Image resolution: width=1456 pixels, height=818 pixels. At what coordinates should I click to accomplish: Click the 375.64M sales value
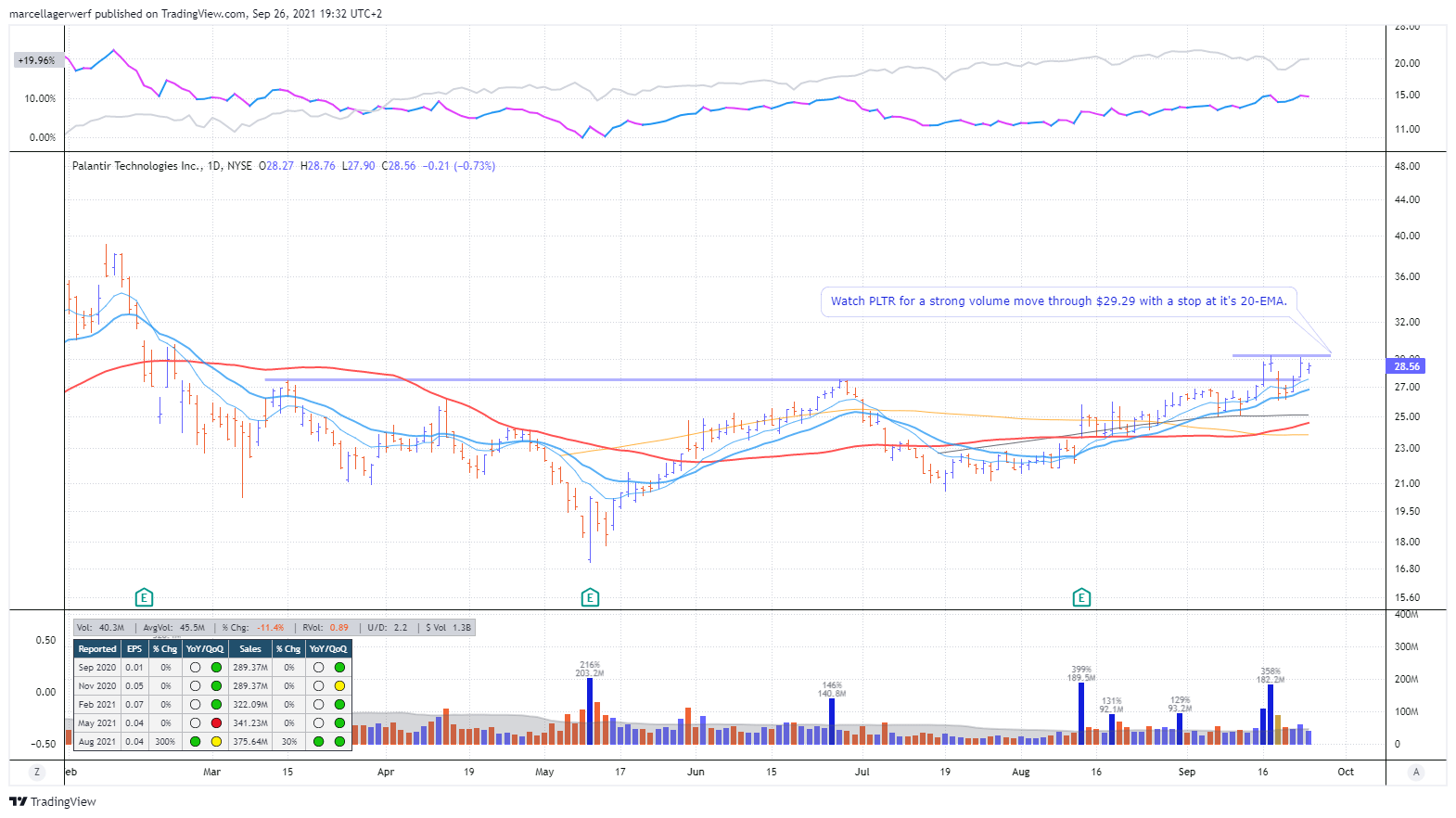250,742
